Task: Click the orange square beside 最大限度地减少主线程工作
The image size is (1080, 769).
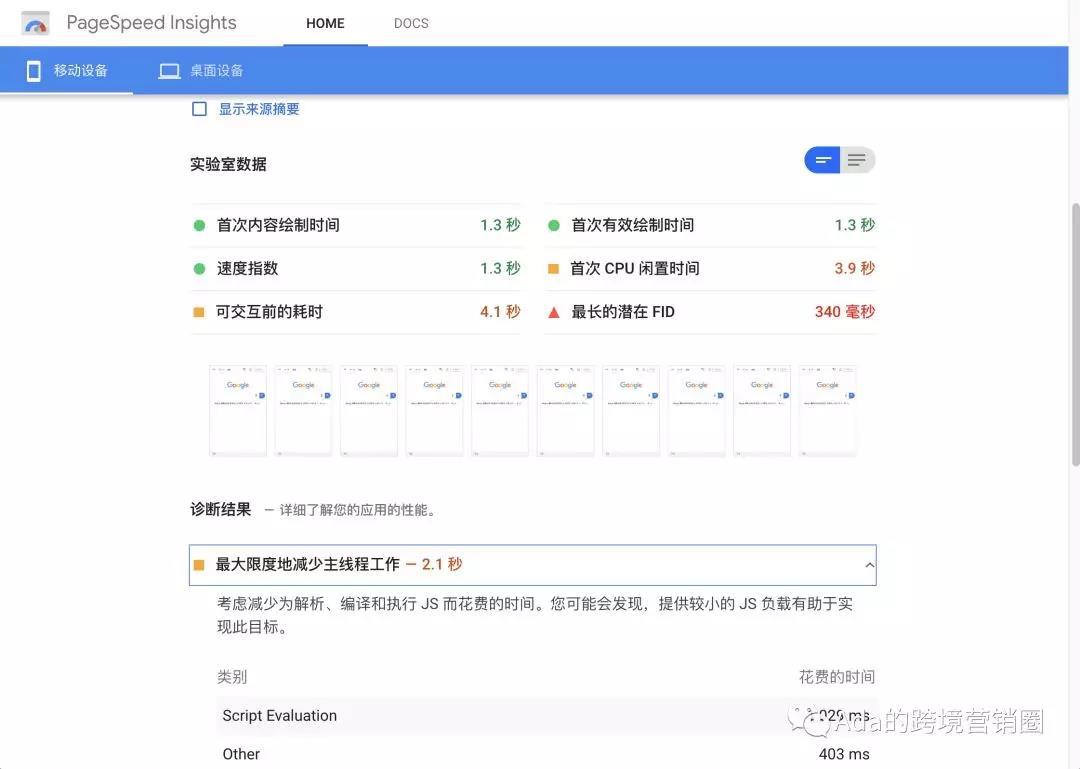Action: 199,563
